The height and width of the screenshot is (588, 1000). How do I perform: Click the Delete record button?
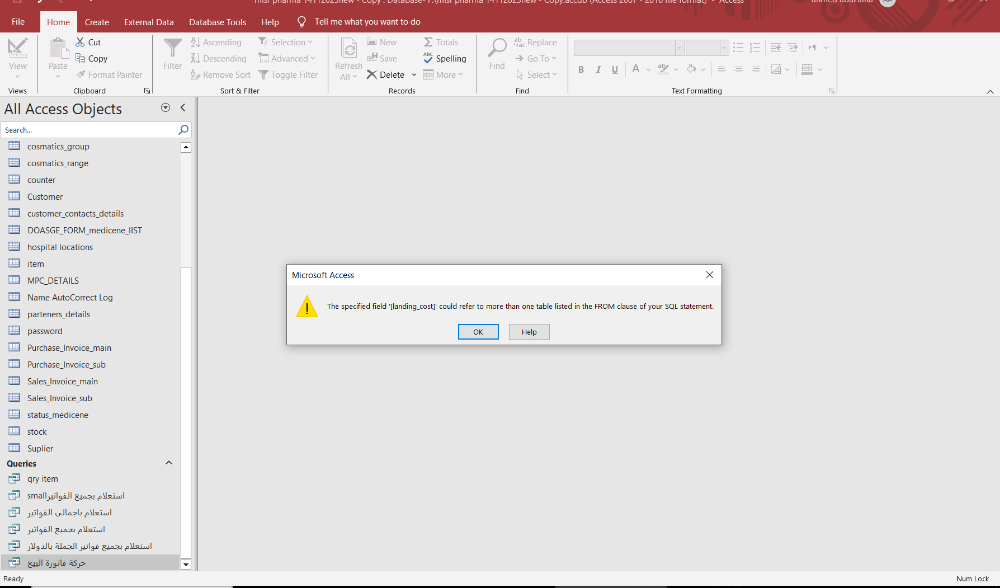tap(386, 75)
